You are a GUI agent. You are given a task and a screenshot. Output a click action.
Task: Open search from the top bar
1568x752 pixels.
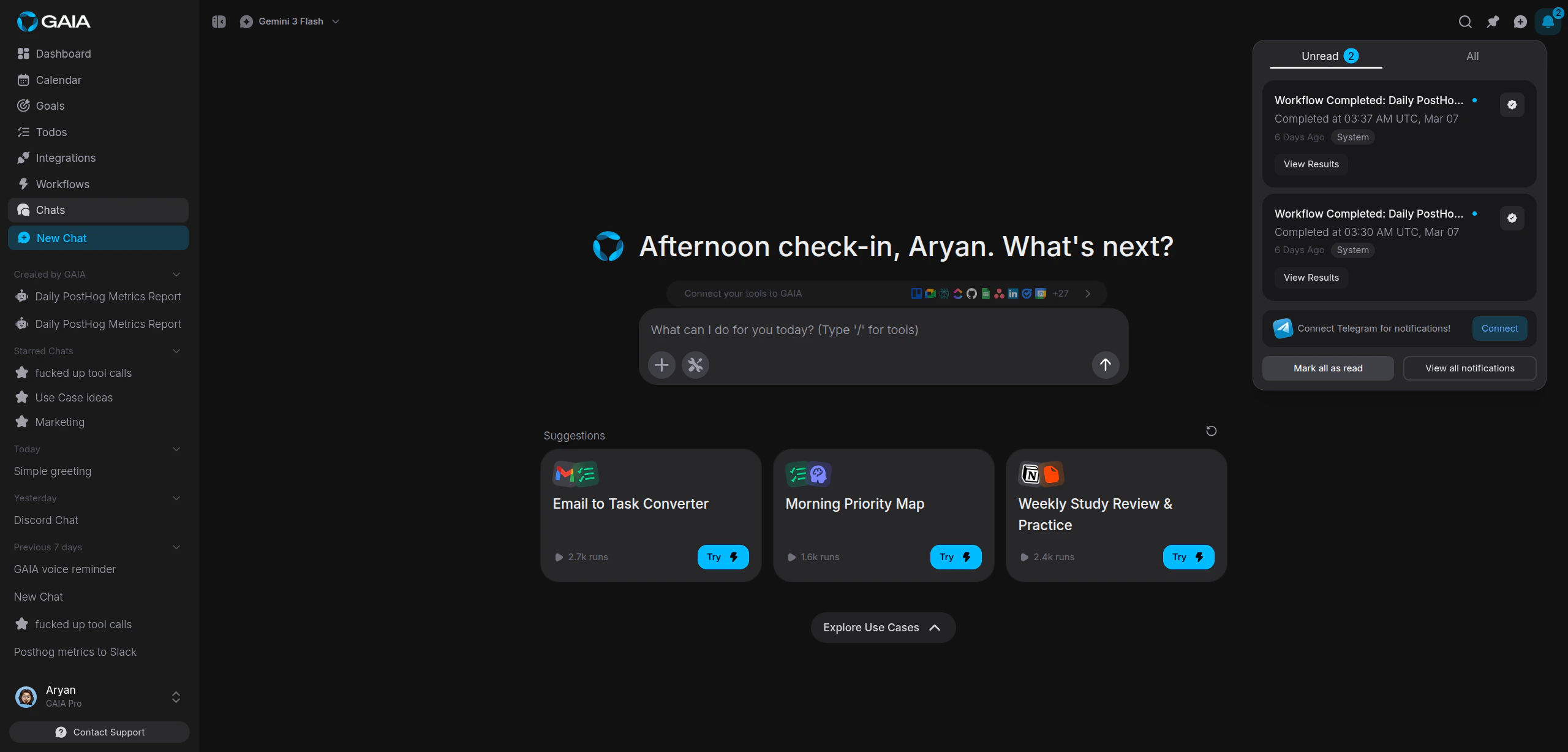(1465, 21)
